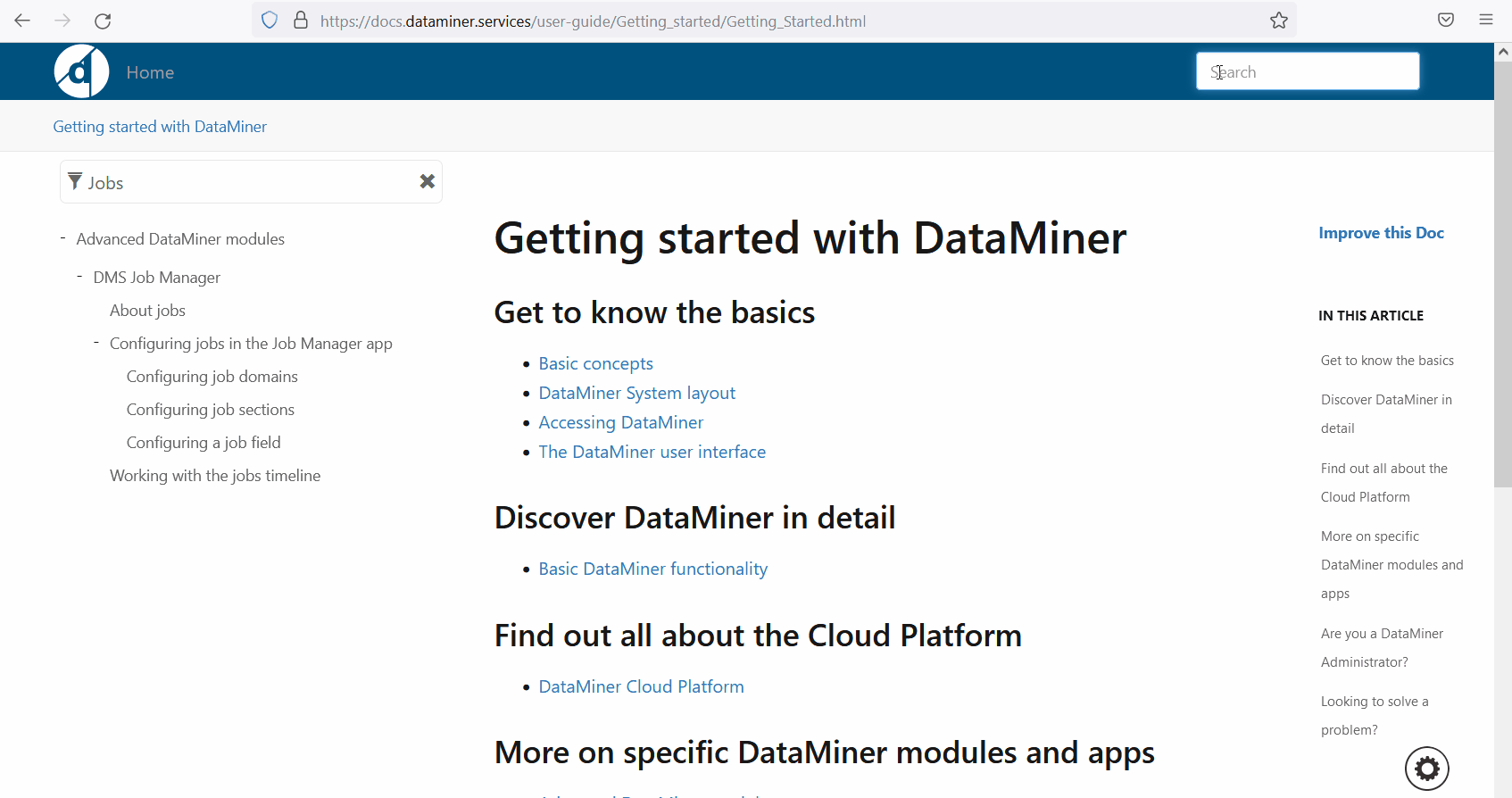The height and width of the screenshot is (798, 1512).
Task: Click the filter funnel icon
Action: 75,181
